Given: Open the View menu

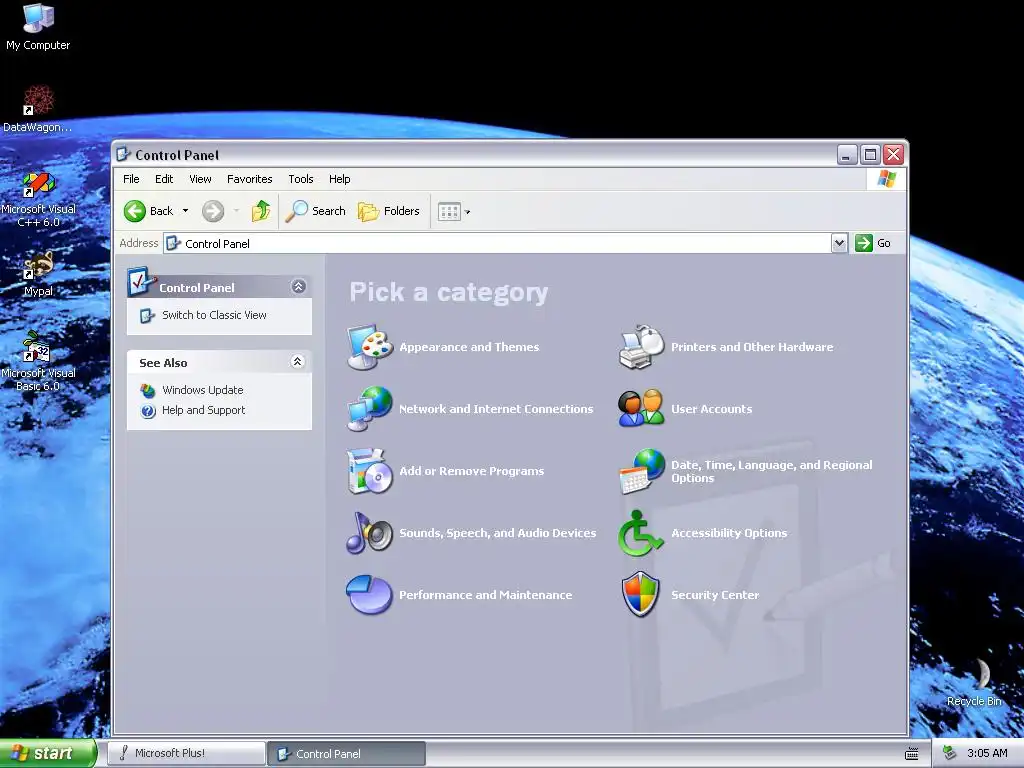Looking at the screenshot, I should tap(200, 179).
